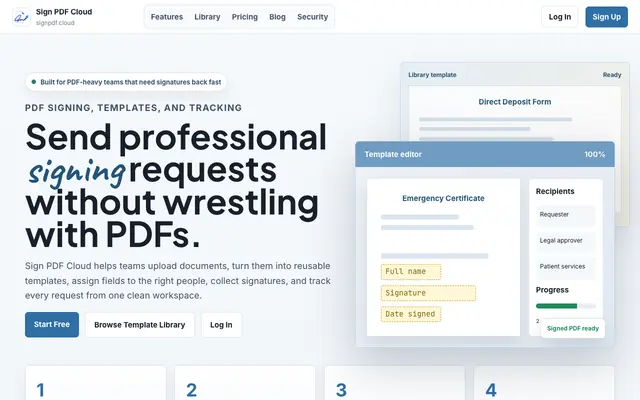640x400 pixels.
Task: Click step card number 3
Action: coord(395,383)
